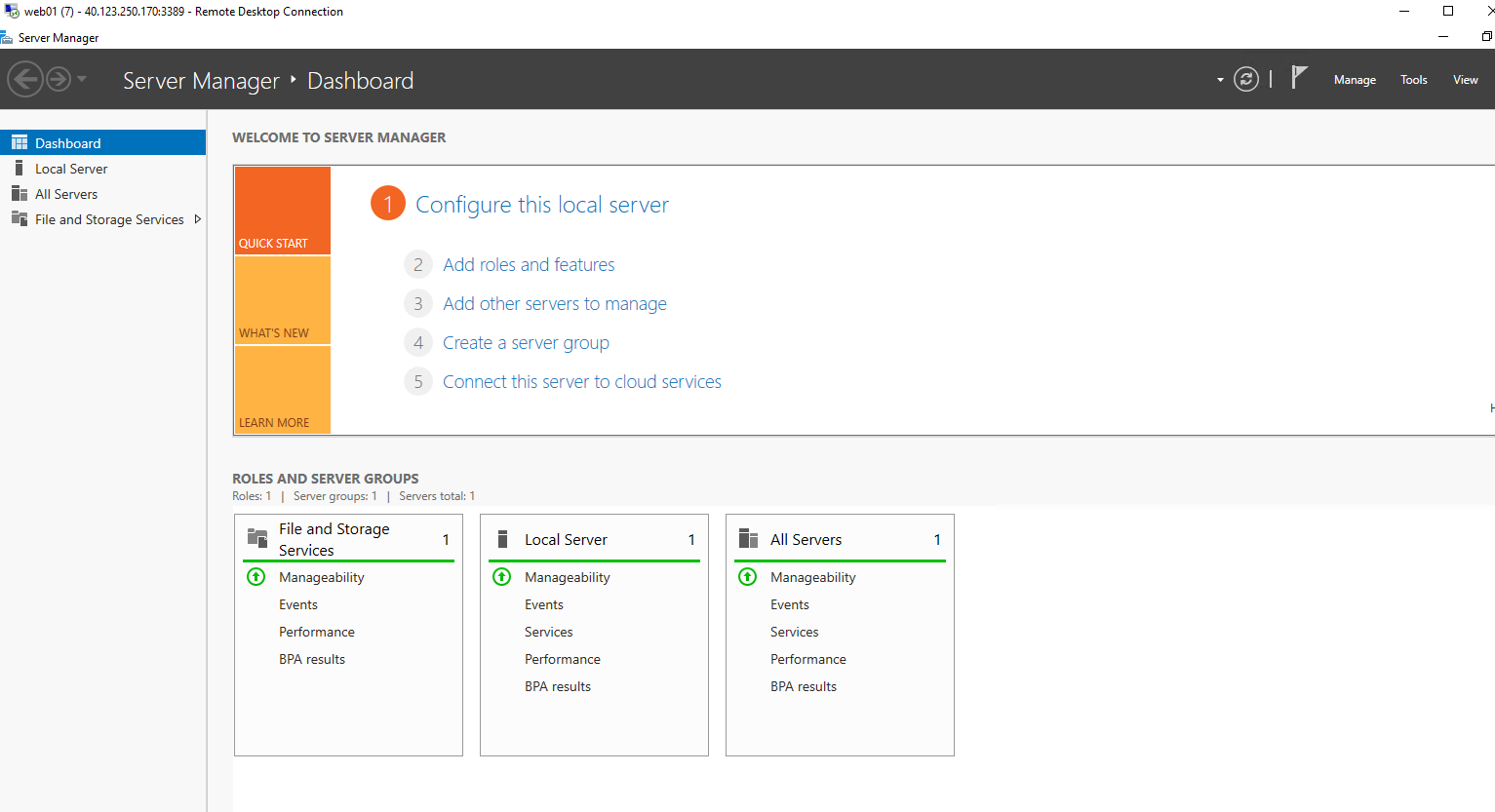Click Server Manager breadcrumb title
Screen dimensions: 1495x812
[201, 81]
